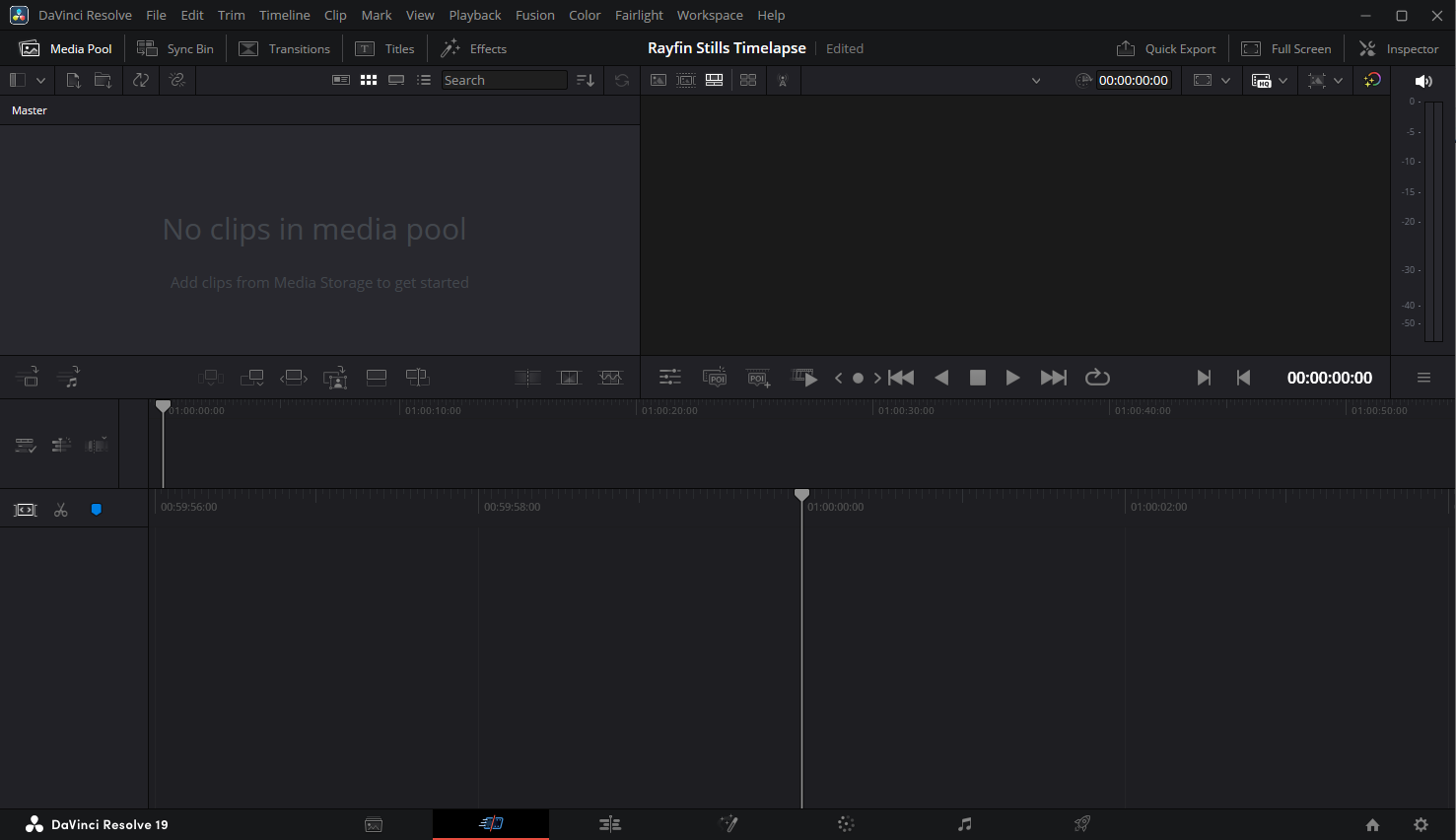Toggle the blue timeline marker flag

click(97, 510)
